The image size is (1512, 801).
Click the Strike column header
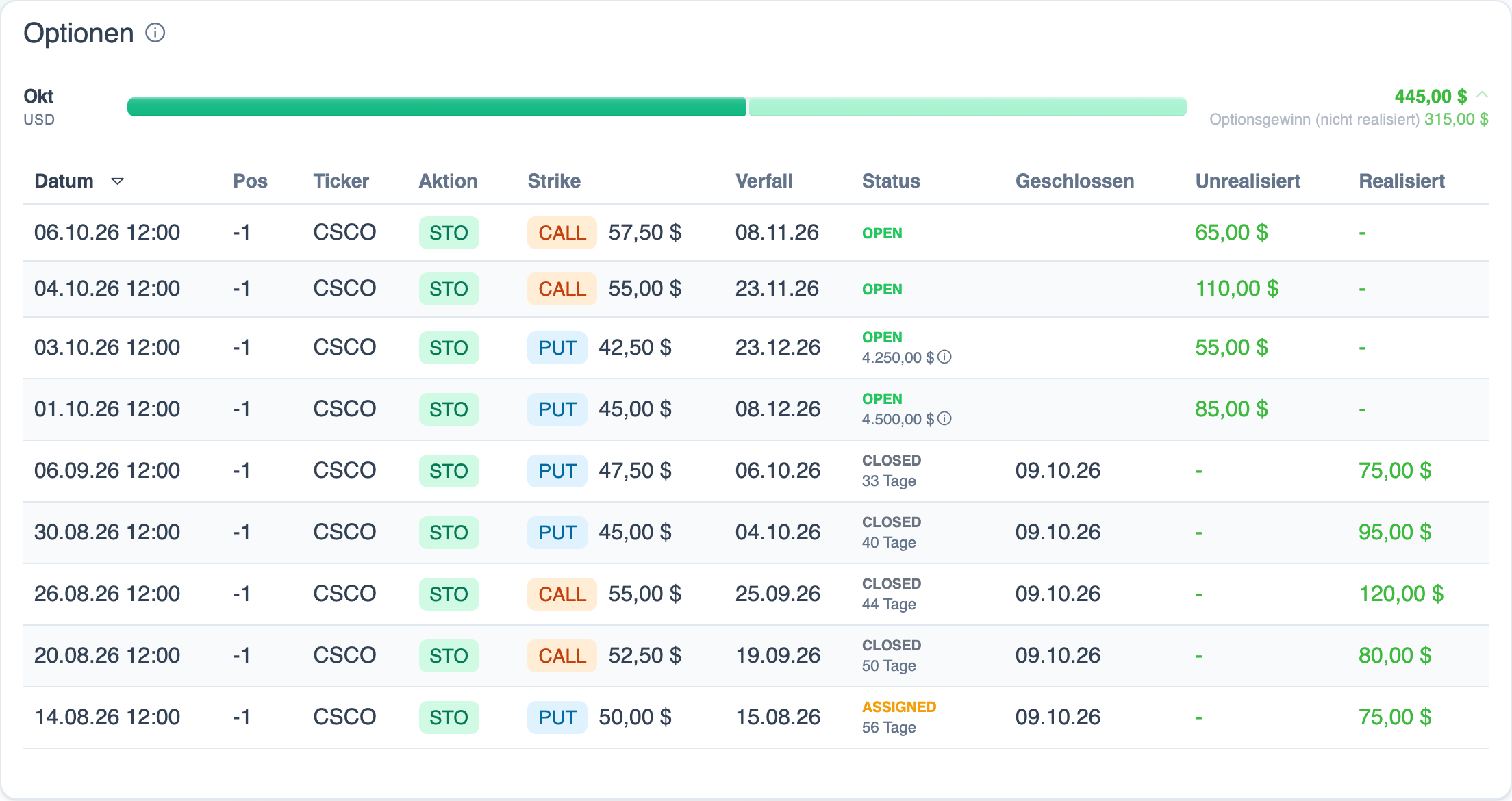click(554, 181)
